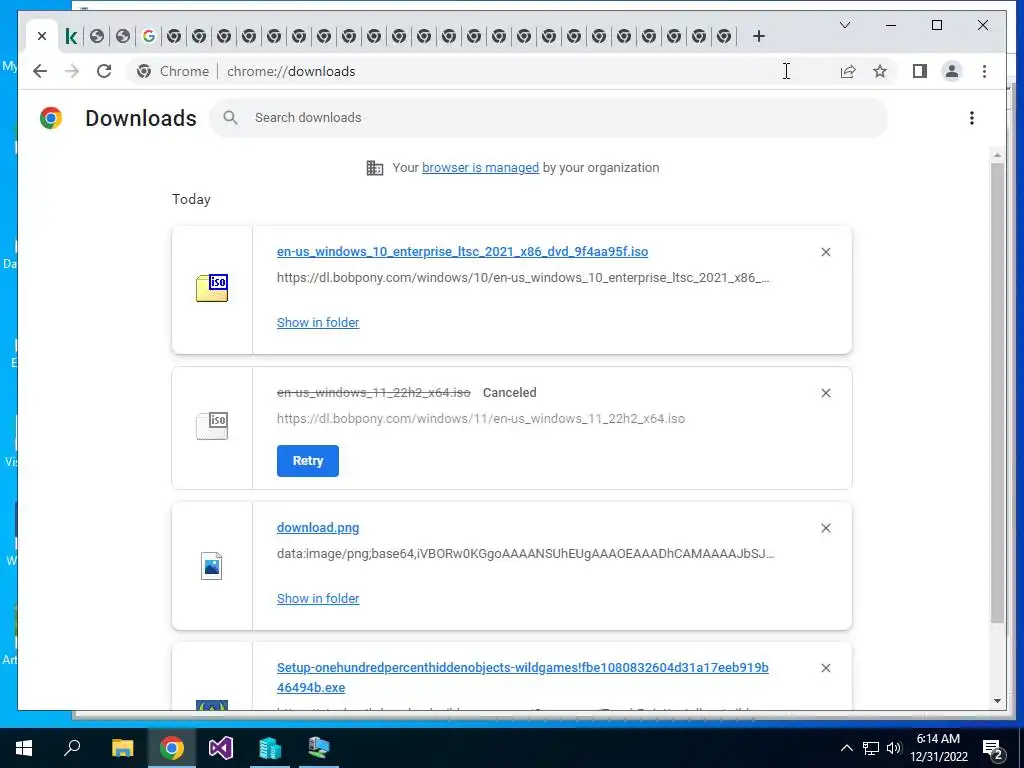Remove download.png from the list
This screenshot has width=1024, height=768.
(x=825, y=528)
